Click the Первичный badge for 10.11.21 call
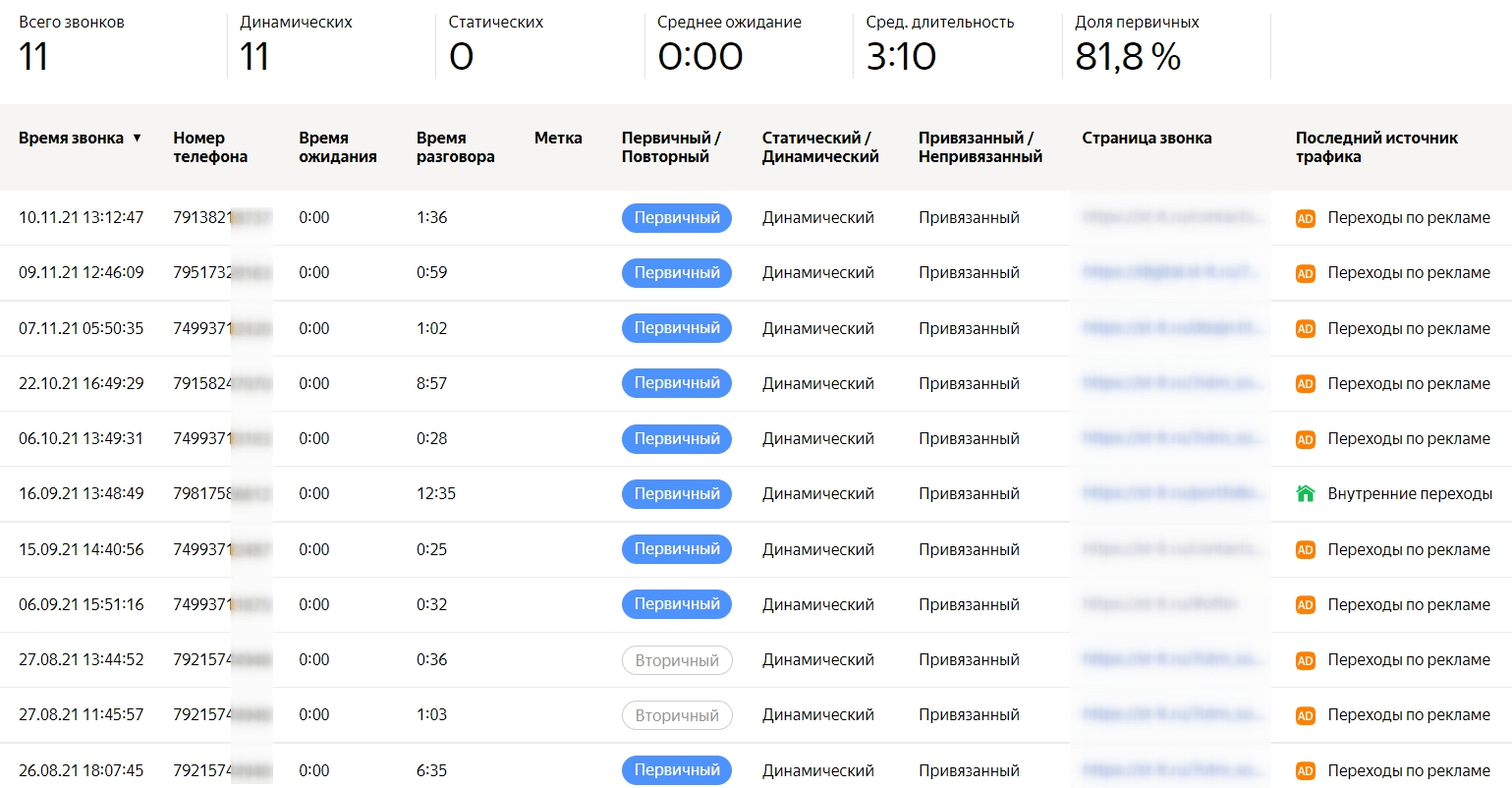Screen dimensions: 1512x788 677,218
